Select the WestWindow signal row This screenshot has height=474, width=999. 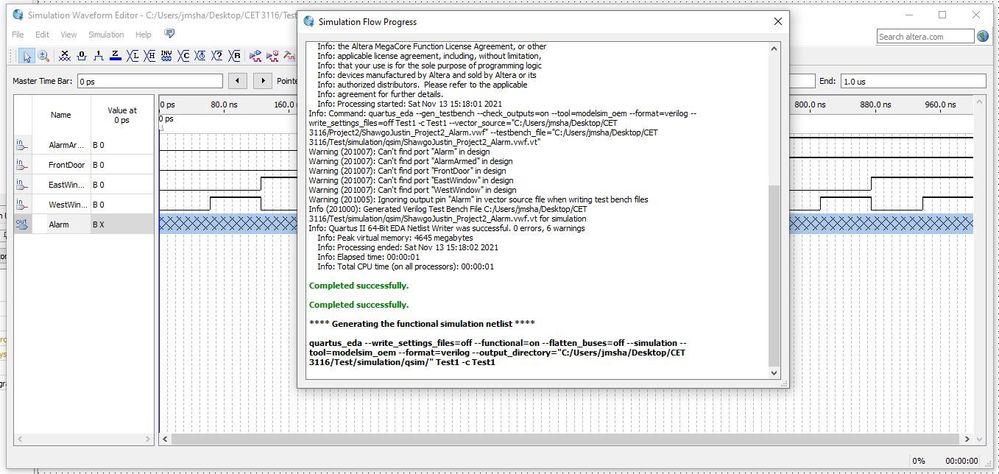click(x=84, y=205)
